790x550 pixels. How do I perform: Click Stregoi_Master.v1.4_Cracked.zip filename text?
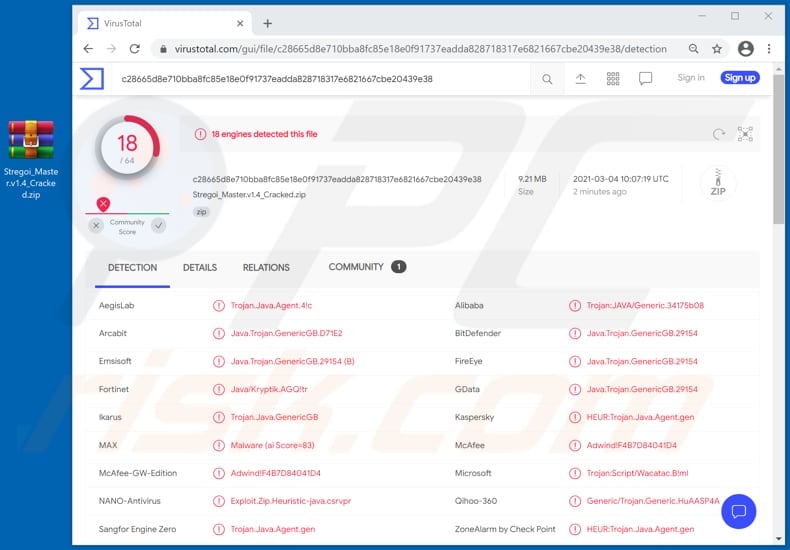[249, 194]
